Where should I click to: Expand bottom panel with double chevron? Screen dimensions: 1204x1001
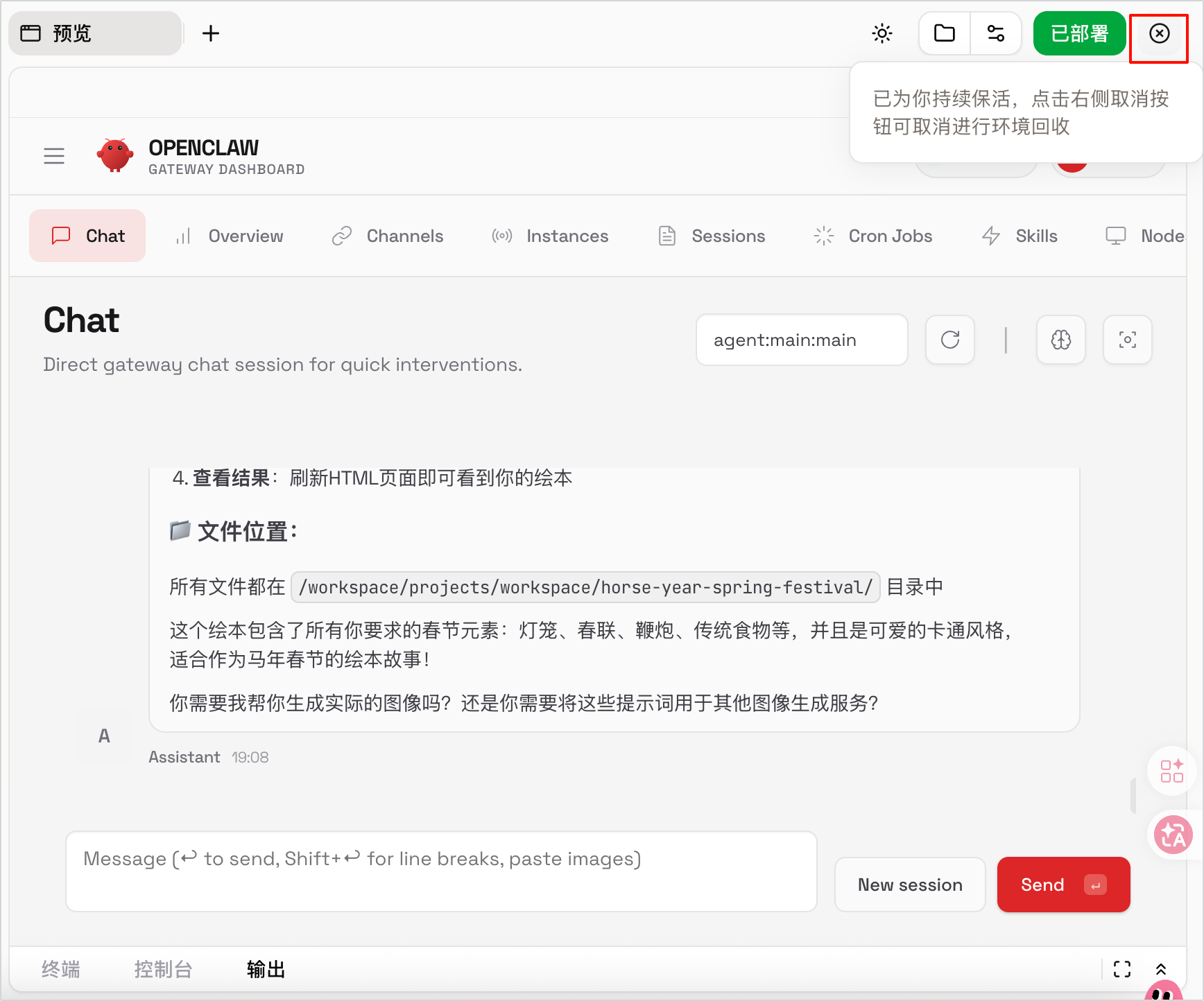pos(1161,969)
